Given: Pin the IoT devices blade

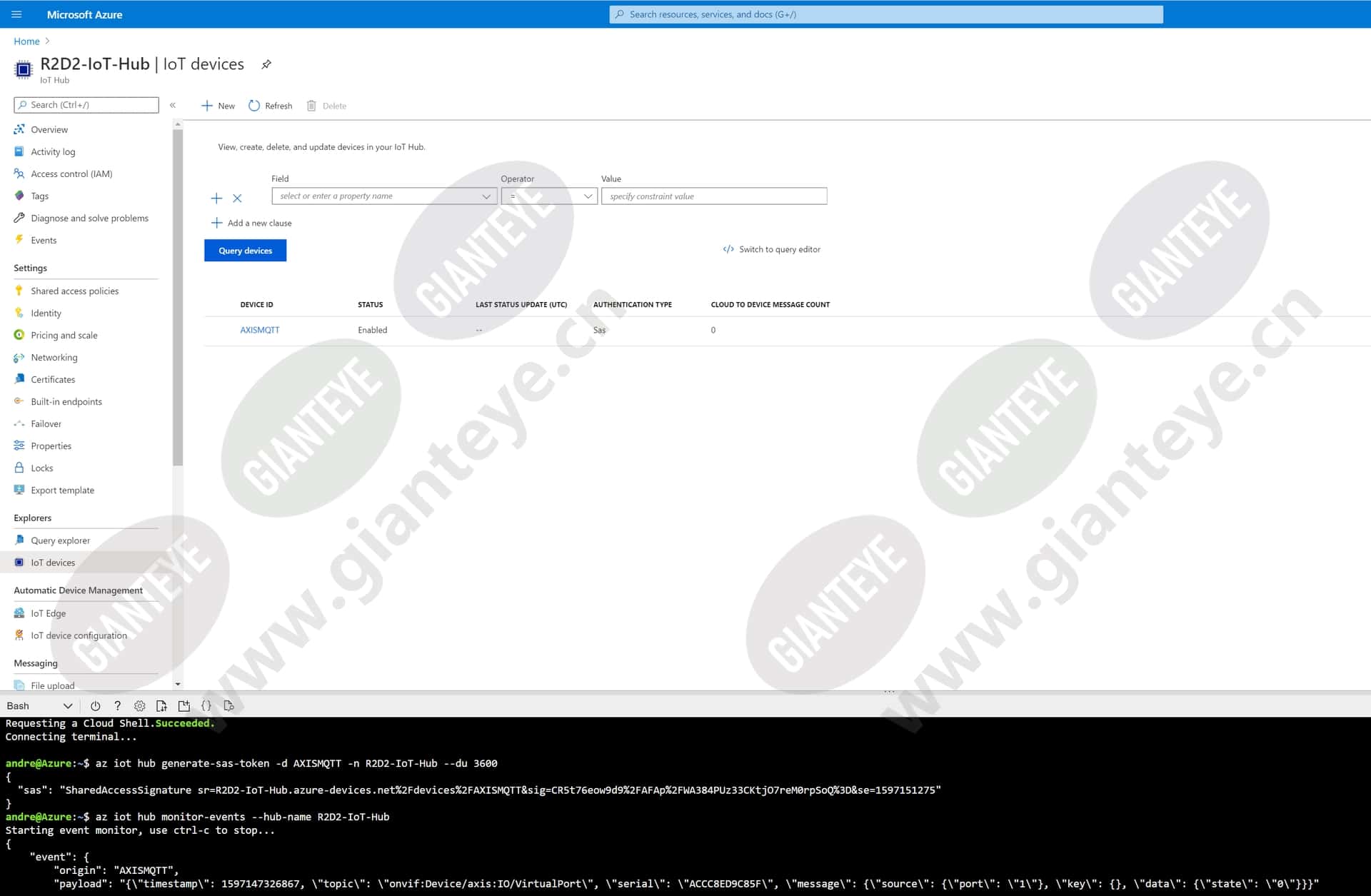Looking at the screenshot, I should pos(266,64).
